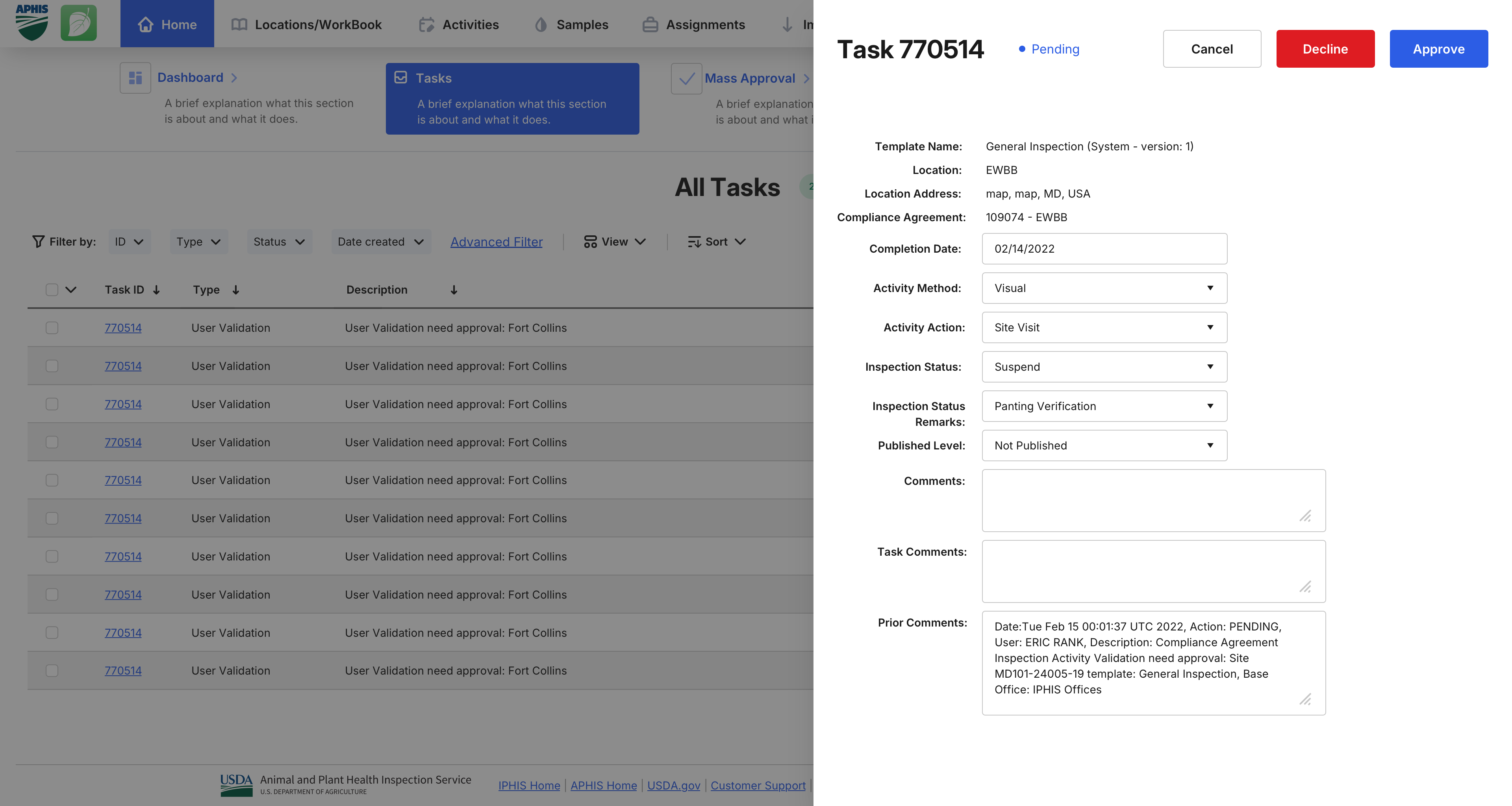Click the green leaf app icon
Screen dimensions: 1512x806
(x=79, y=24)
